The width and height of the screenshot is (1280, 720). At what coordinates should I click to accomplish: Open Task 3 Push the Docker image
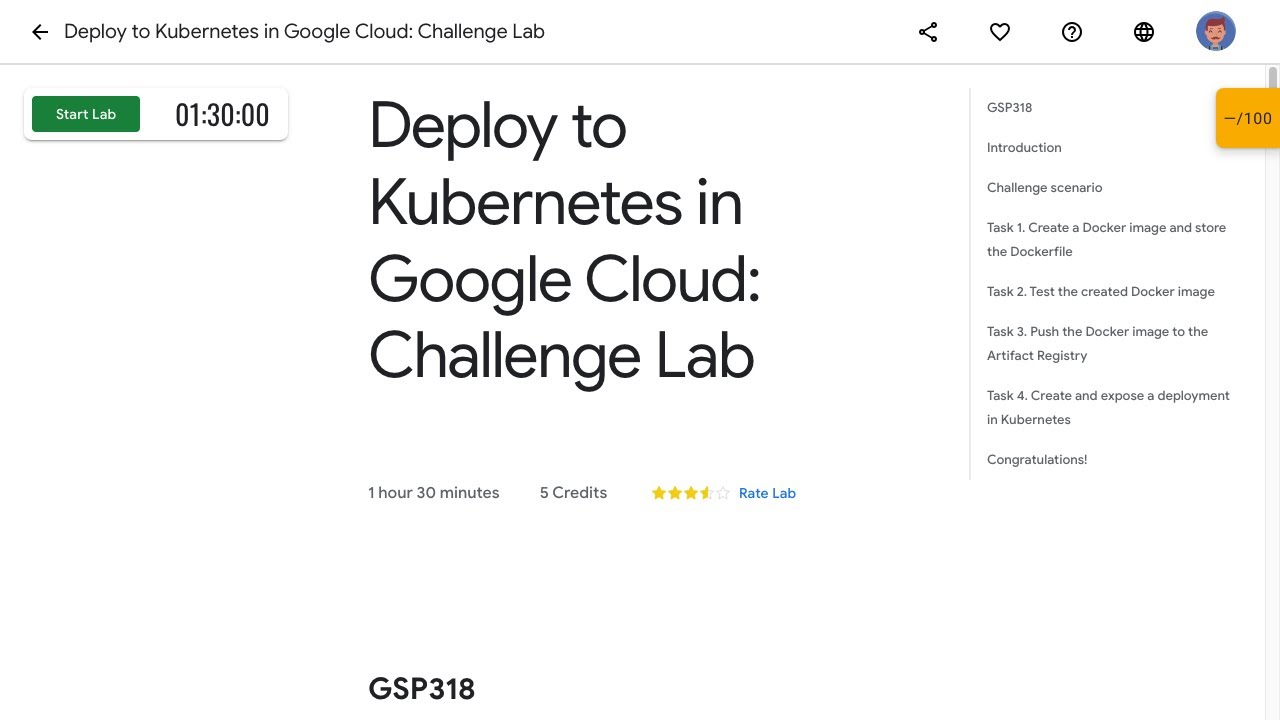[x=1097, y=343]
